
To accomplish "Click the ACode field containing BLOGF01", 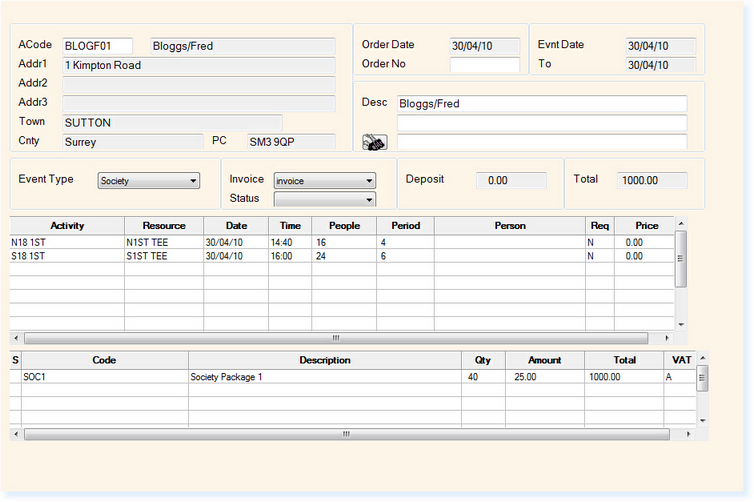I will point(96,46).
